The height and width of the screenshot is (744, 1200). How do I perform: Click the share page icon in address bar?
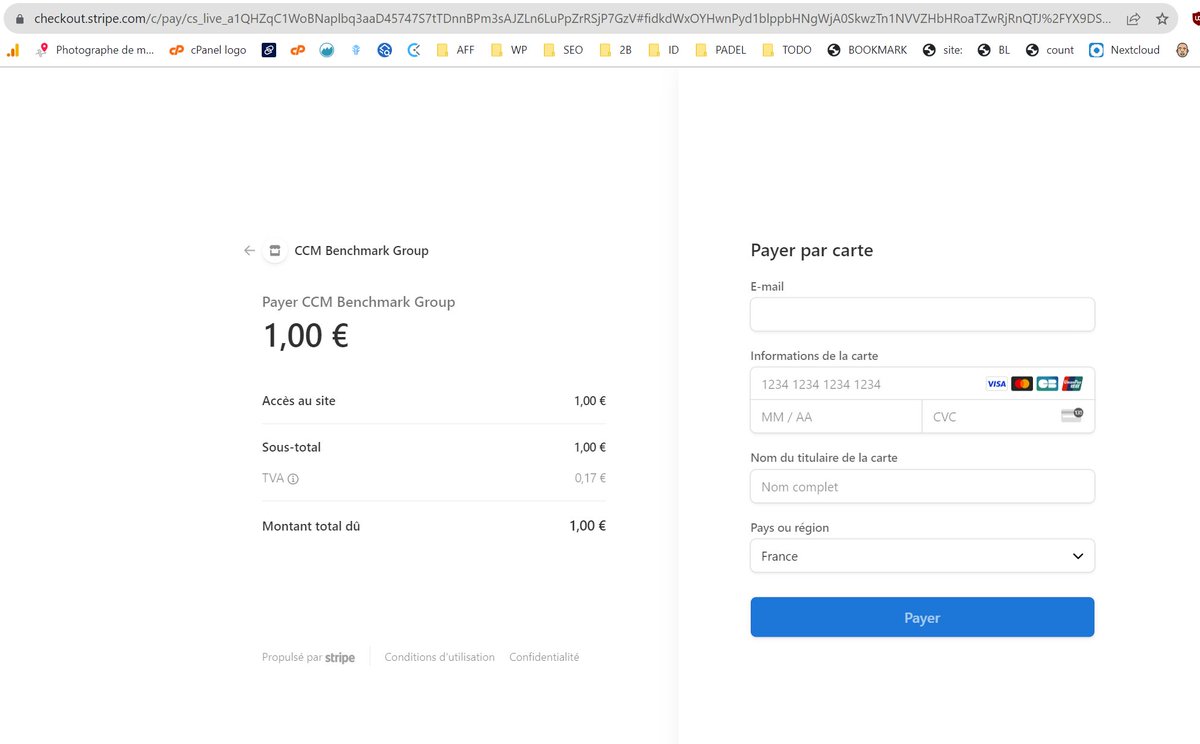1133,19
